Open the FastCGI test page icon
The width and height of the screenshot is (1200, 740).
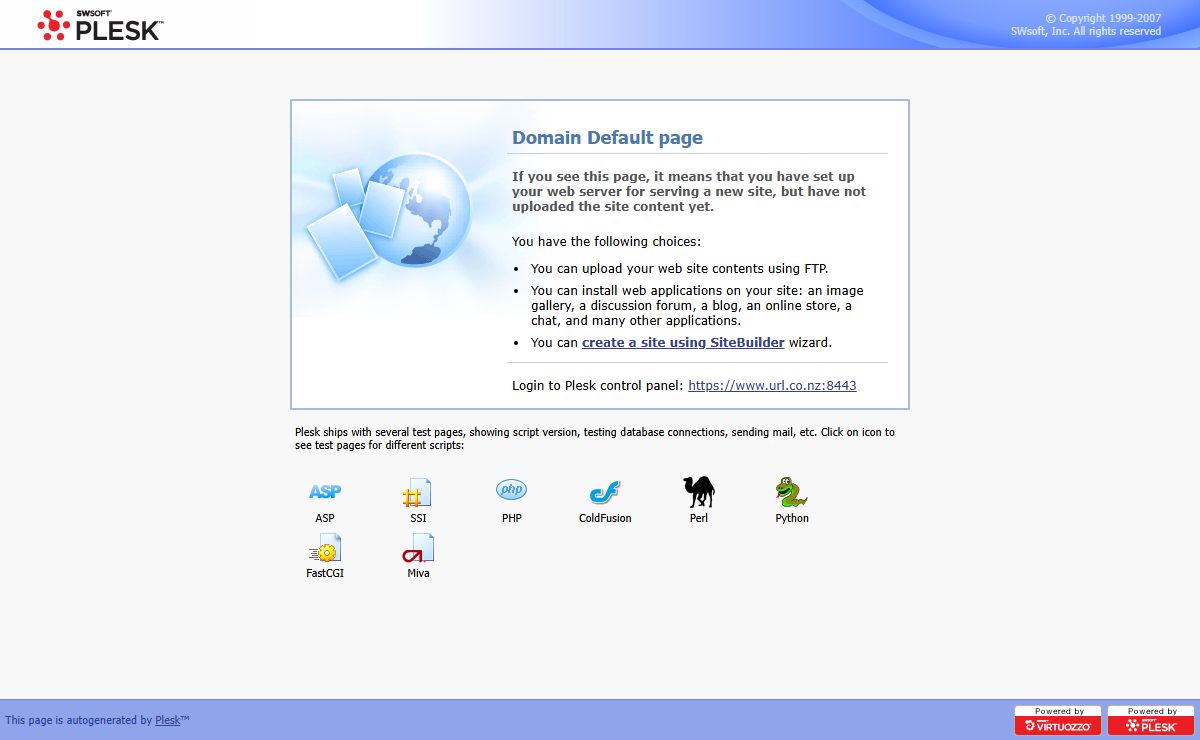pos(325,548)
